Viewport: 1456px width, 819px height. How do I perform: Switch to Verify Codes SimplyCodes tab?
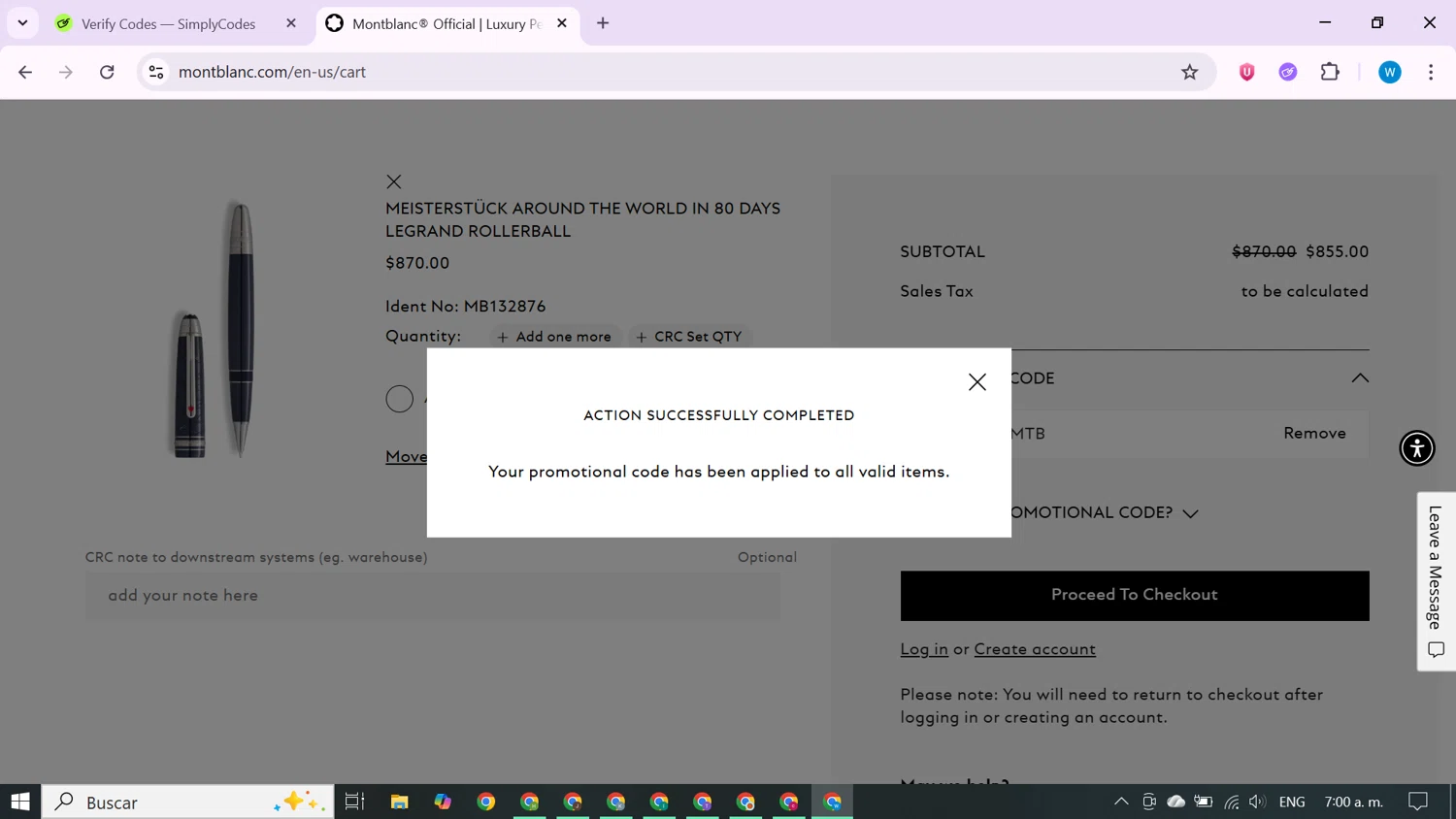click(168, 23)
